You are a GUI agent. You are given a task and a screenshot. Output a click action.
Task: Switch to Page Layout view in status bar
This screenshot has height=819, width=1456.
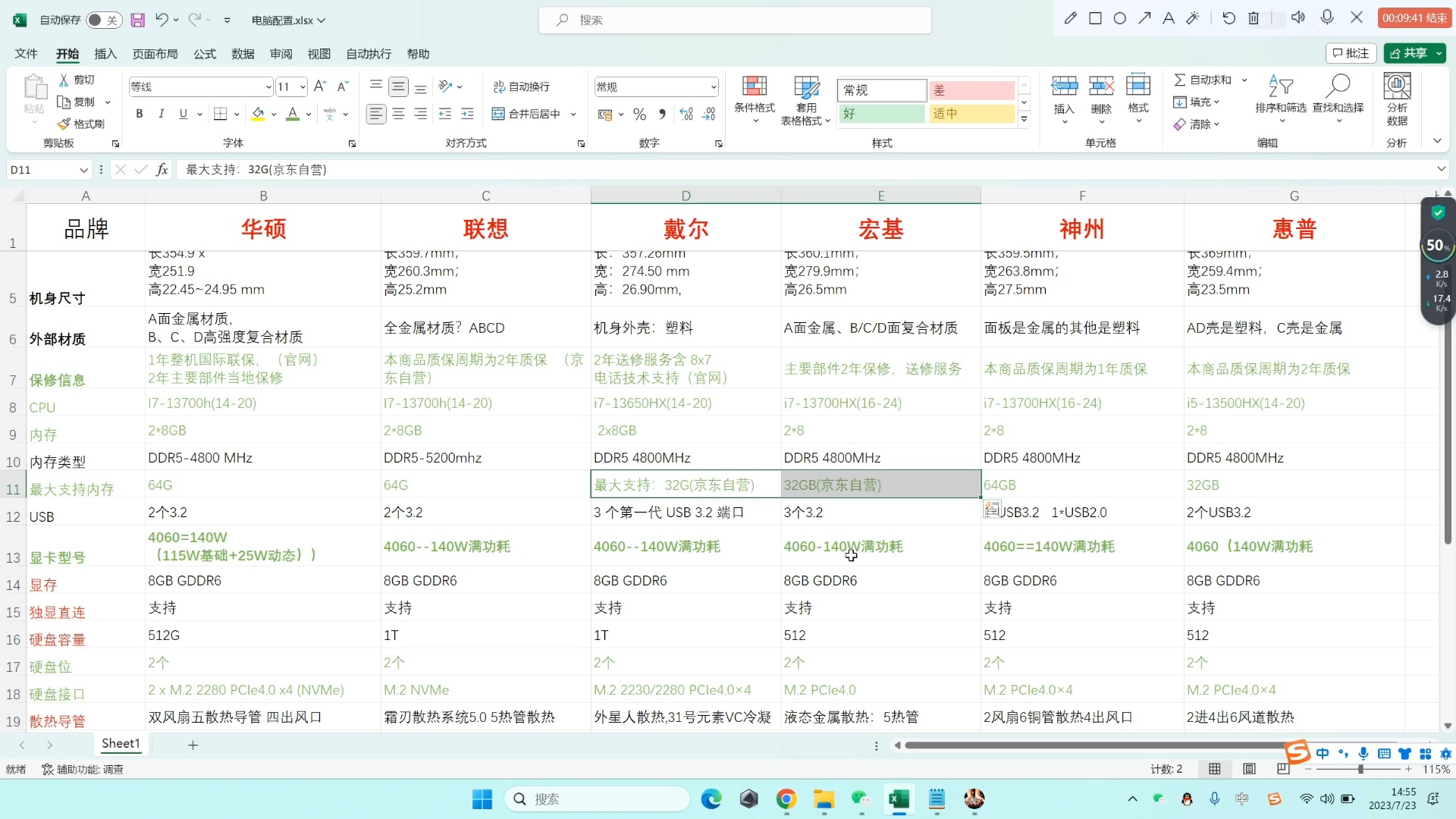(1249, 769)
